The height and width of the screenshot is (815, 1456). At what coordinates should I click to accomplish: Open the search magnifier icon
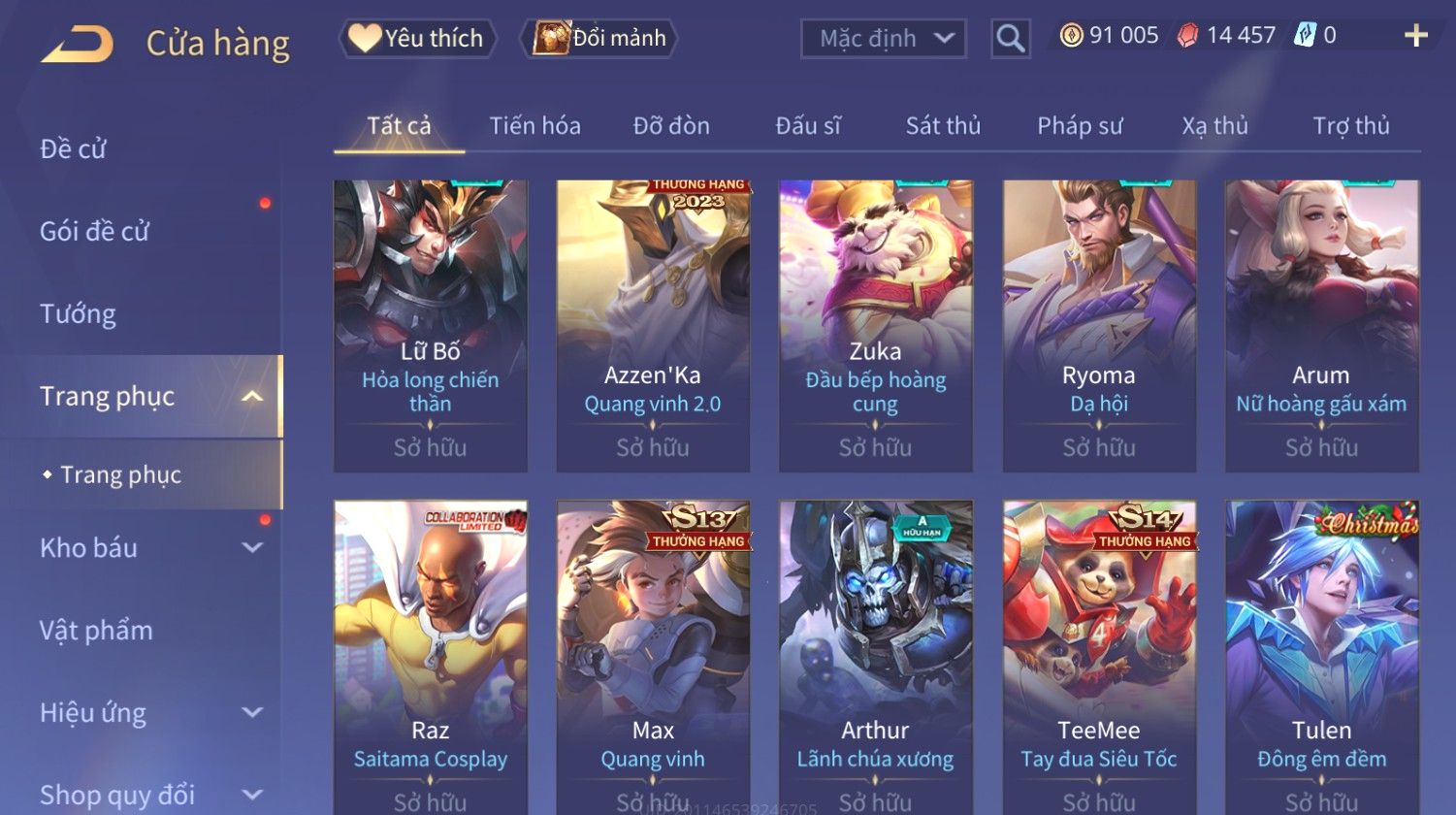(1010, 39)
